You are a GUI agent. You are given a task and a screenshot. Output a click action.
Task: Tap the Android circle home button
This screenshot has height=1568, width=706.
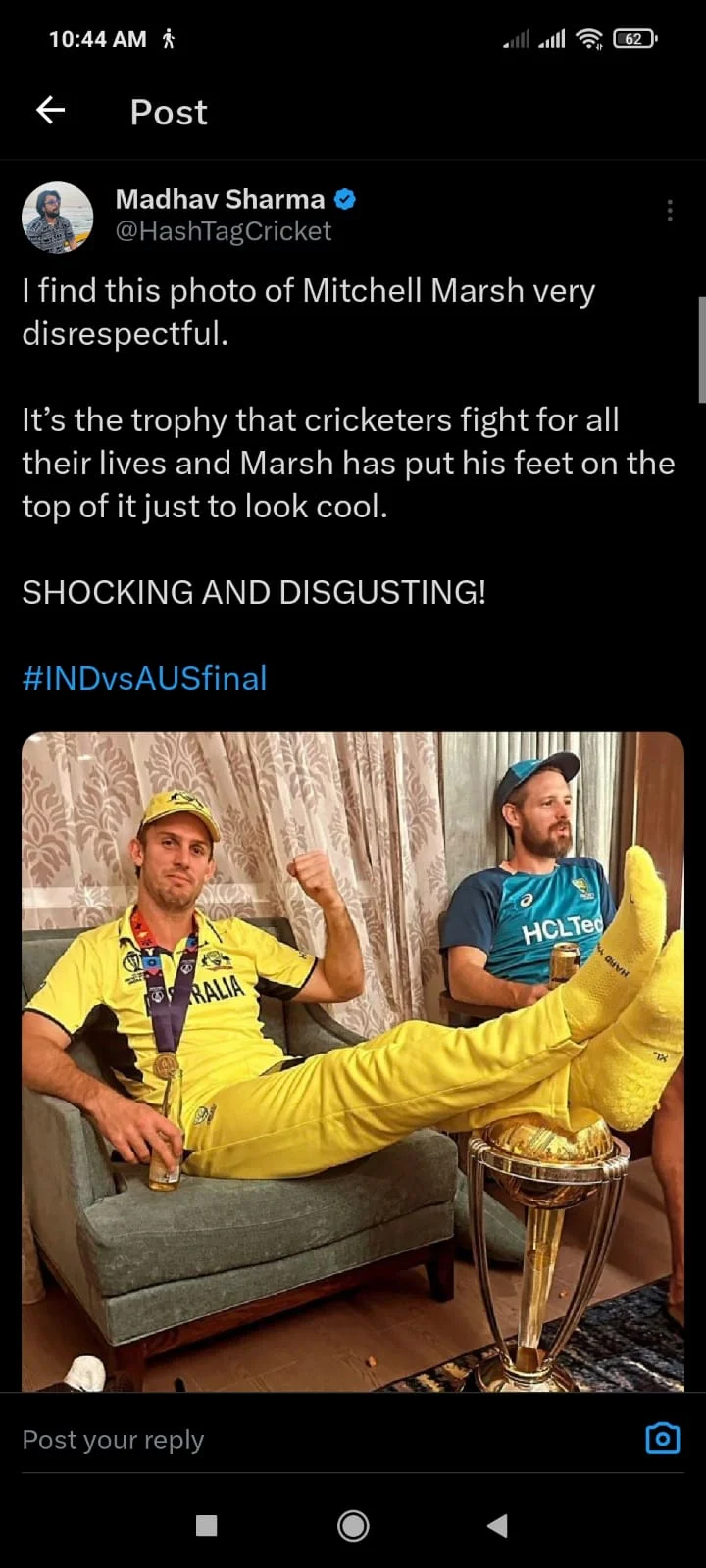[353, 1525]
